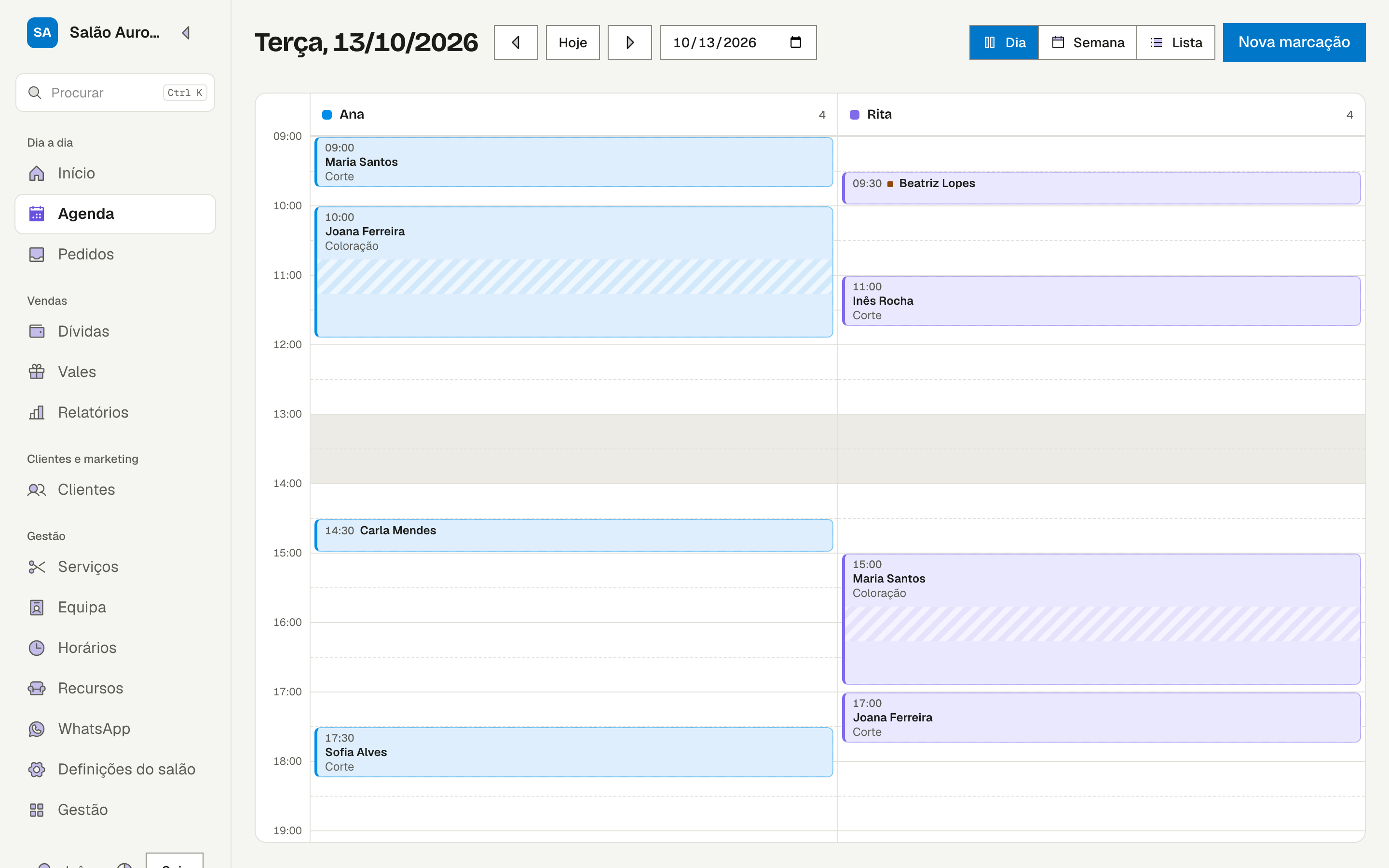Jump to today with Hoje

coord(572,42)
